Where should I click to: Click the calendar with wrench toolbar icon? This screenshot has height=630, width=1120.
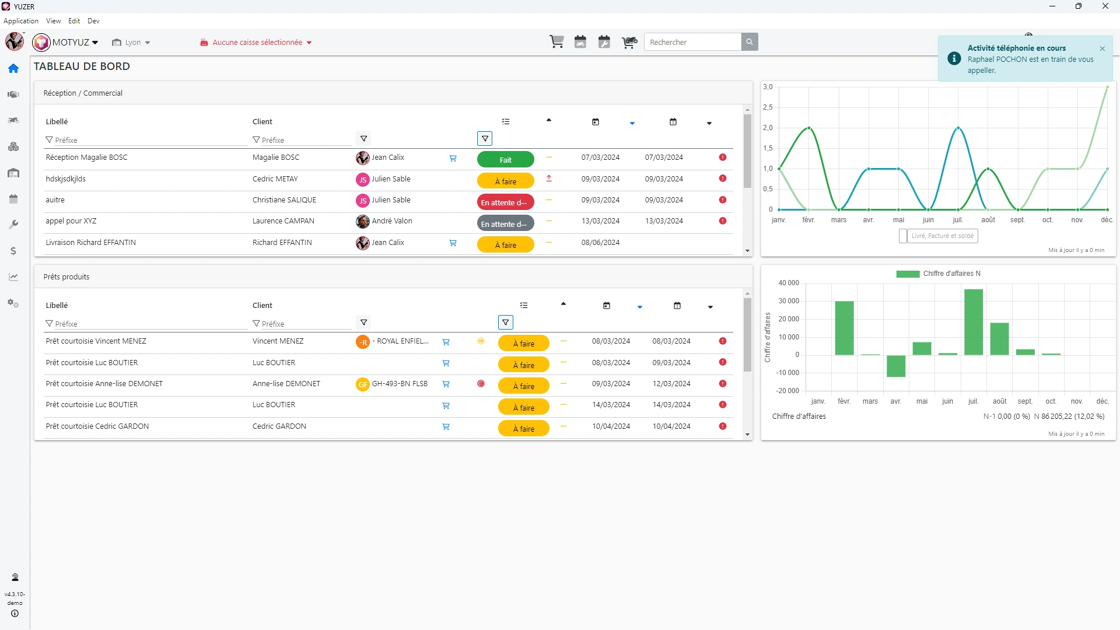pyautogui.click(x=604, y=42)
